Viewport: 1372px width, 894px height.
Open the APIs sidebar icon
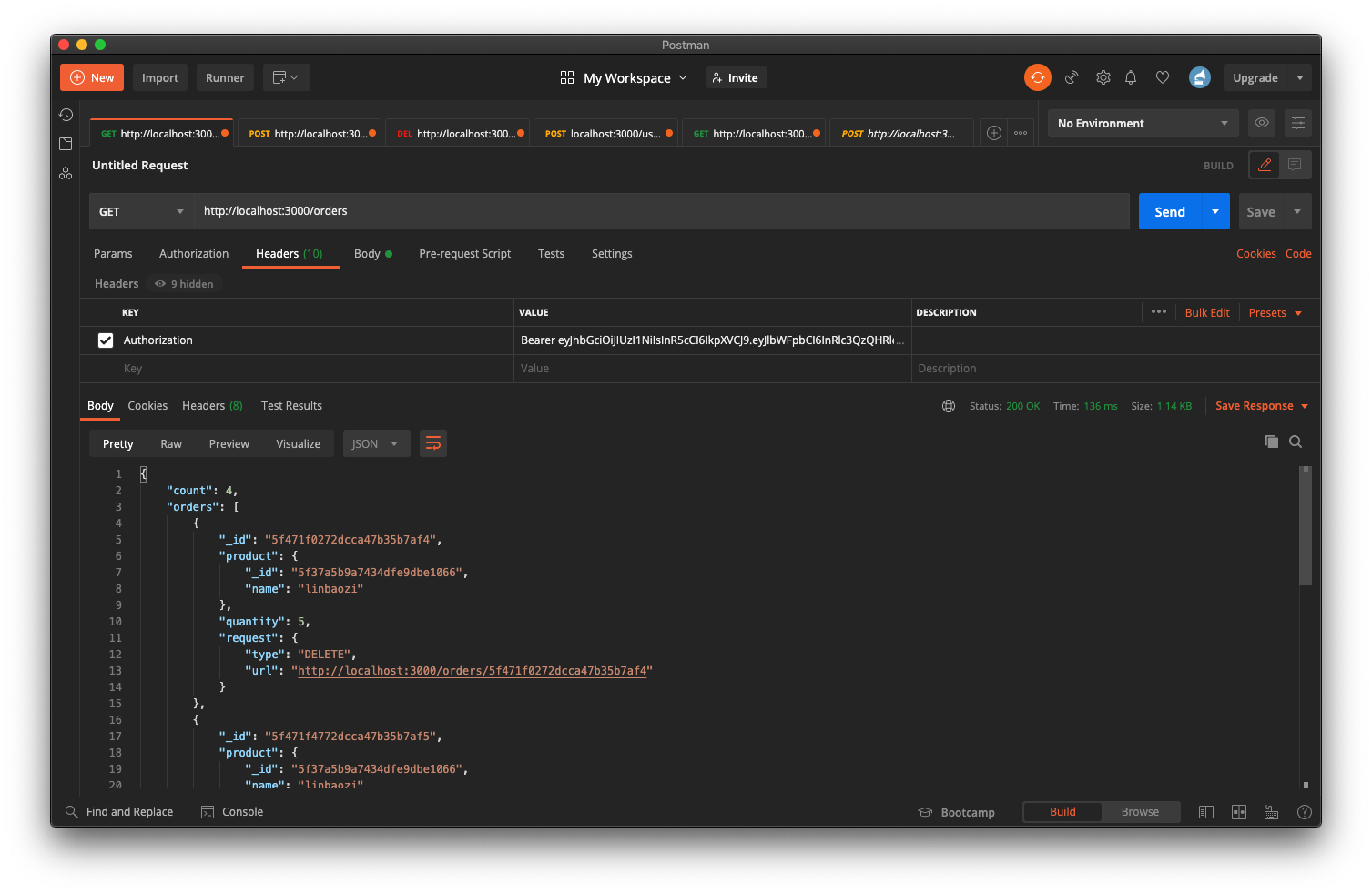coord(66,173)
